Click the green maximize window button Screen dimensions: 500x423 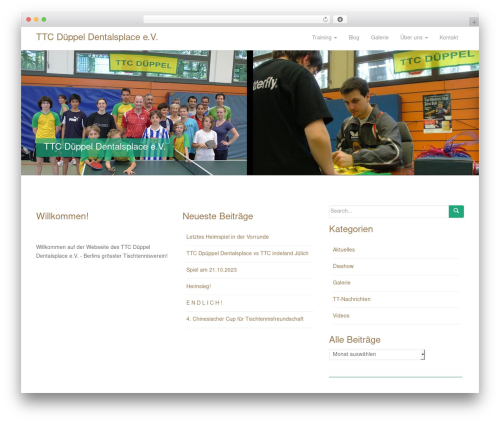(44, 19)
